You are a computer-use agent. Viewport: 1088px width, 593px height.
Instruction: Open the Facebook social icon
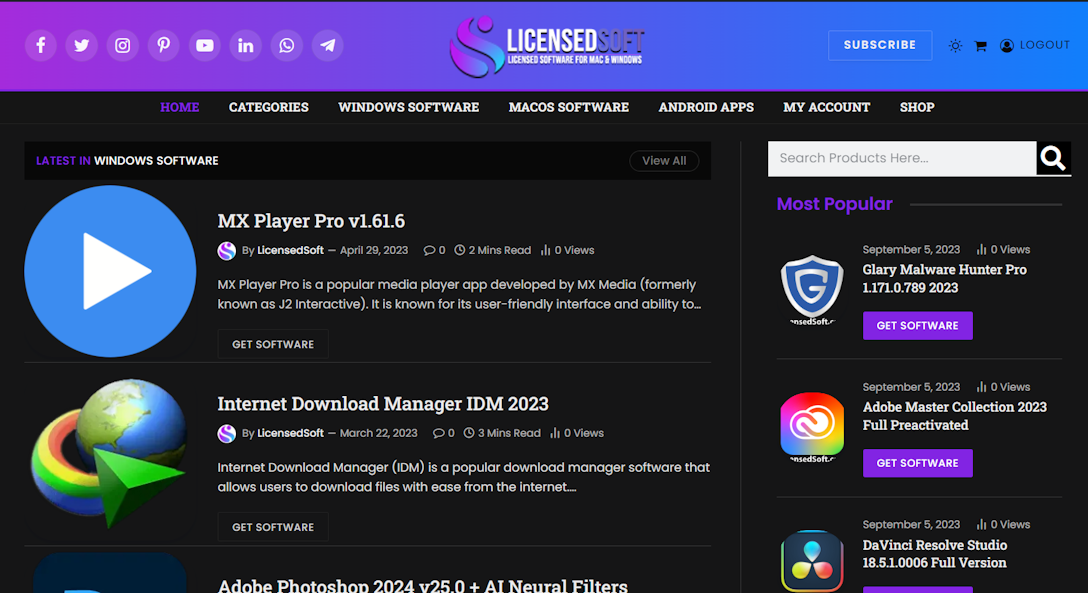click(x=41, y=45)
